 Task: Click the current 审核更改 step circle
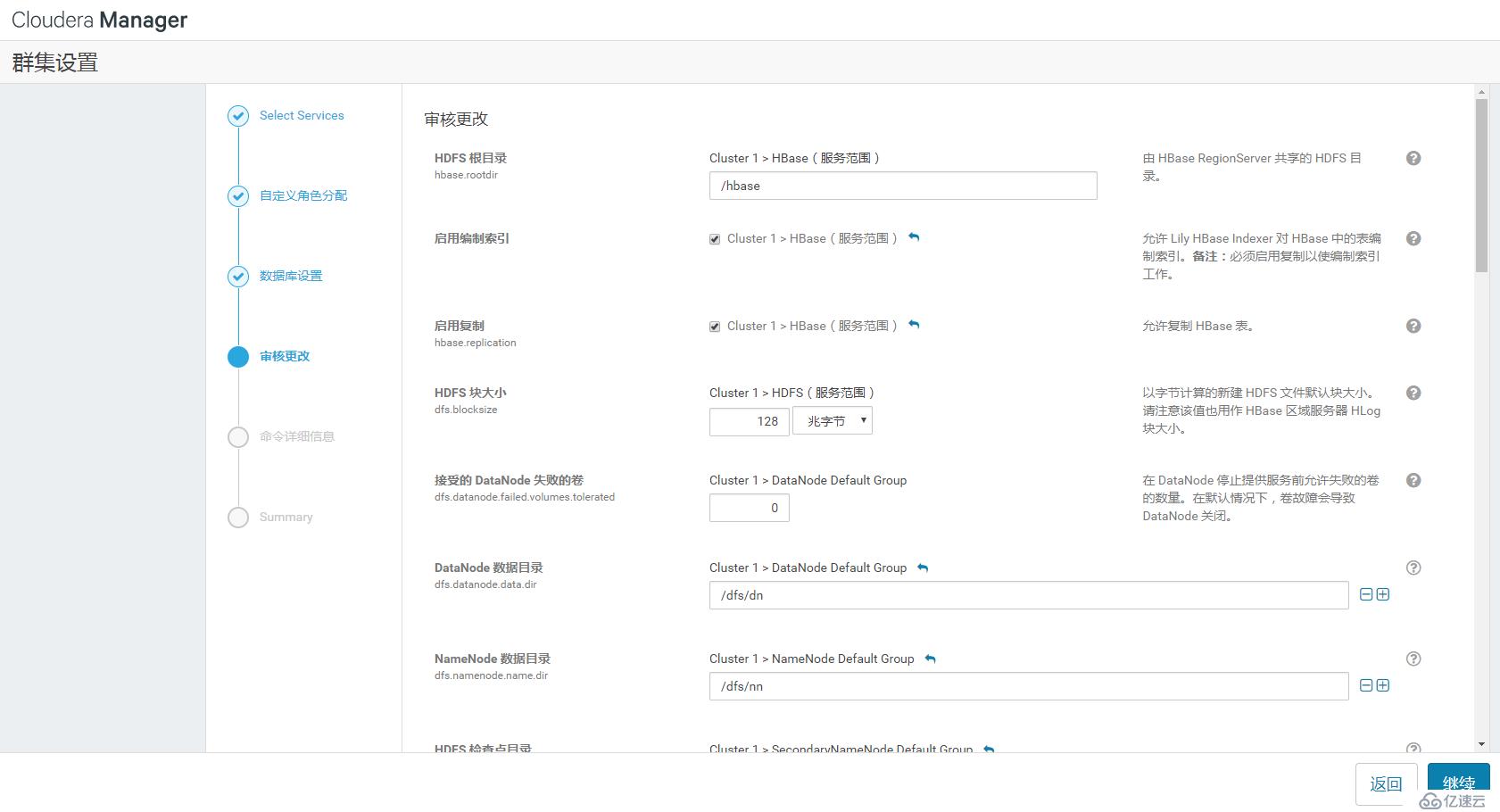click(x=238, y=357)
